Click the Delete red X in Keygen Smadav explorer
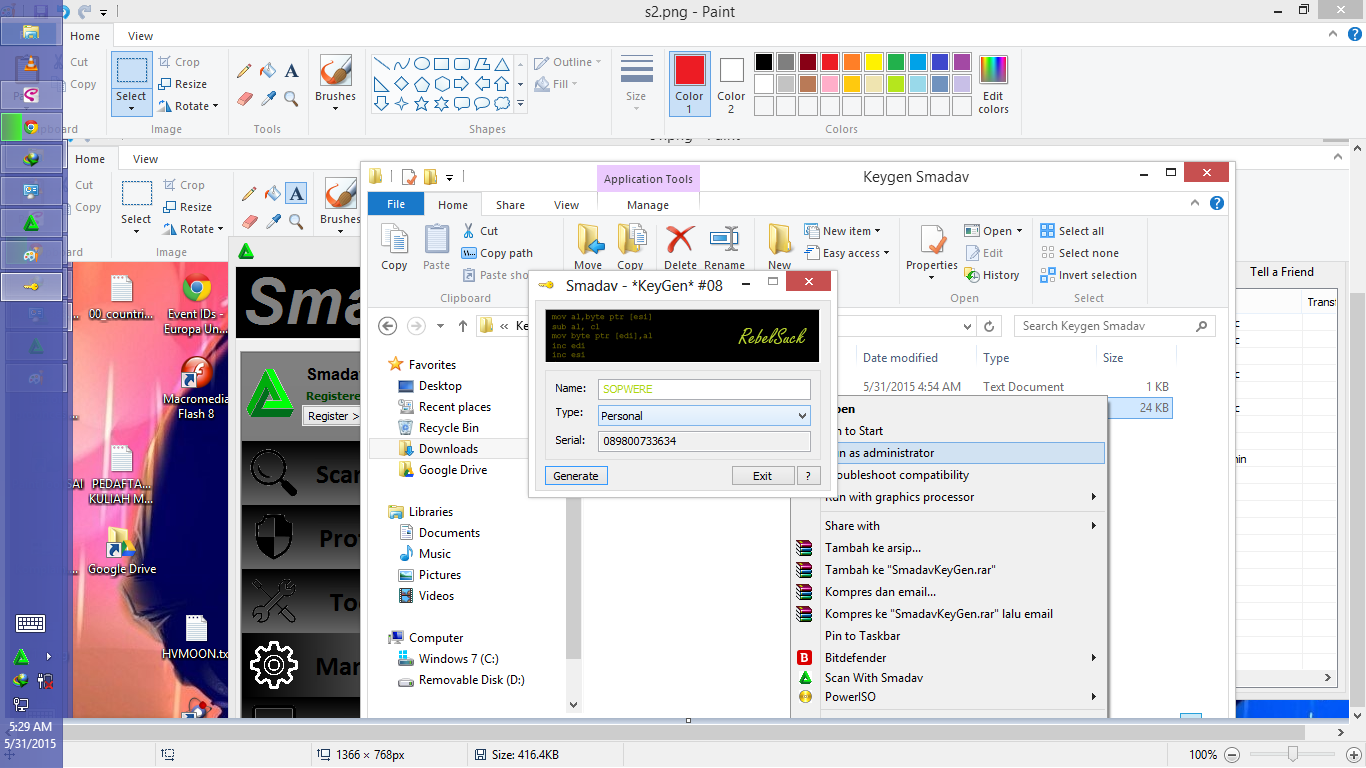 point(680,246)
